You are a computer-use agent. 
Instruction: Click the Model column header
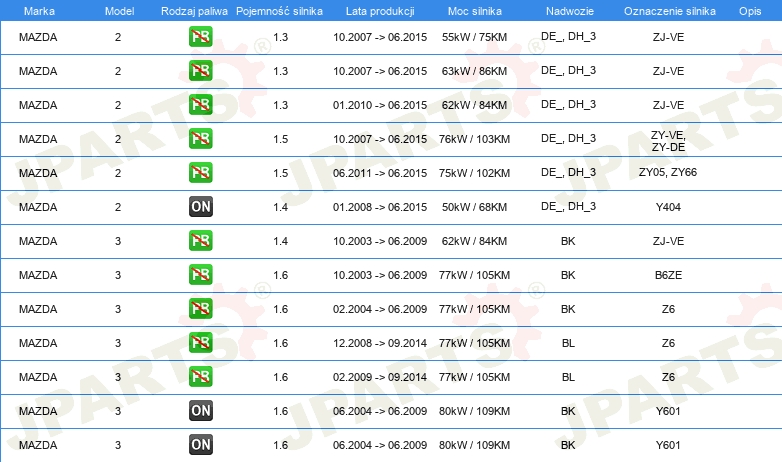[x=119, y=11]
